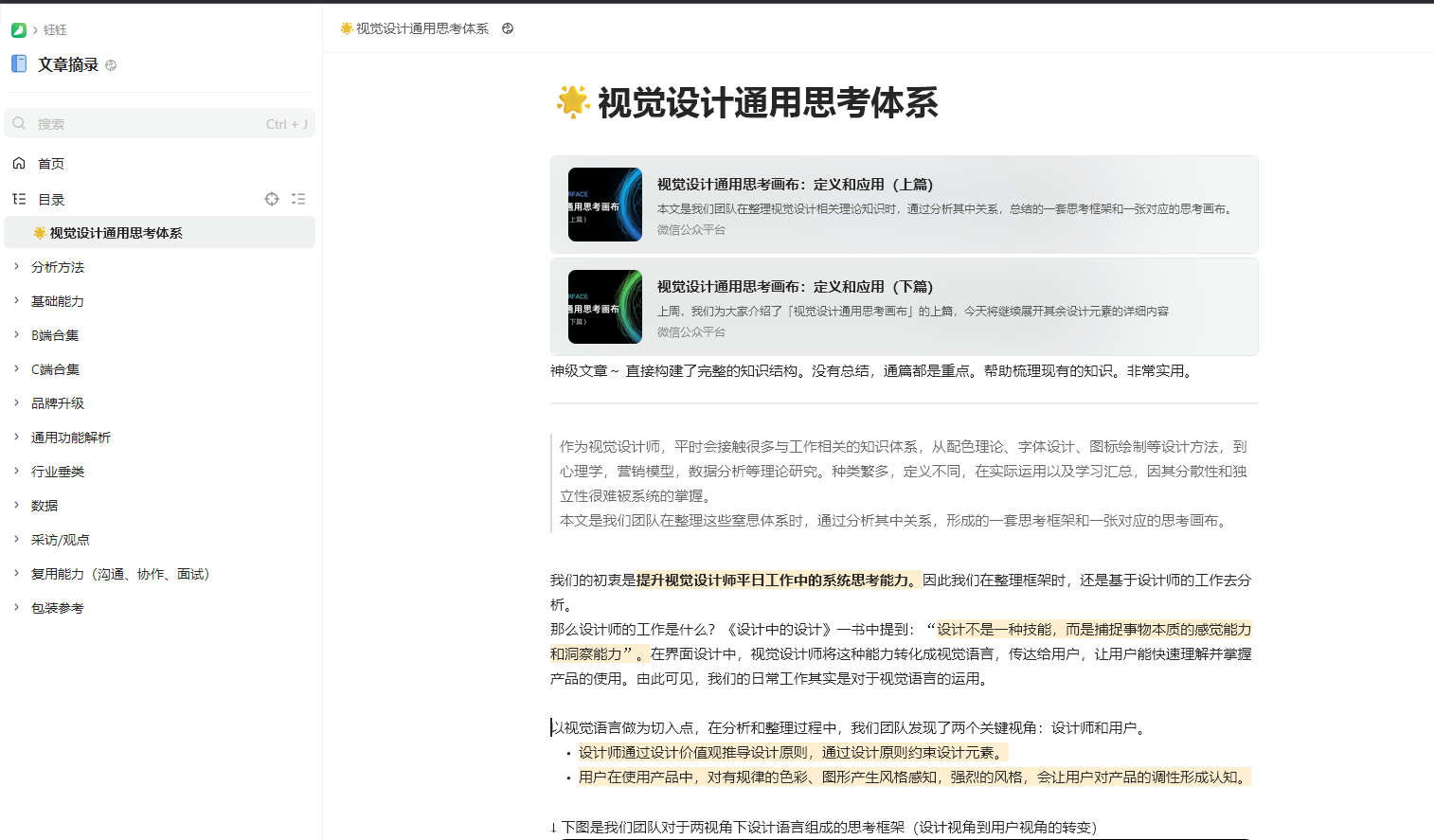This screenshot has height=840, width=1434.
Task: Expand the B端合集 folder chevron
Action: tap(16, 334)
